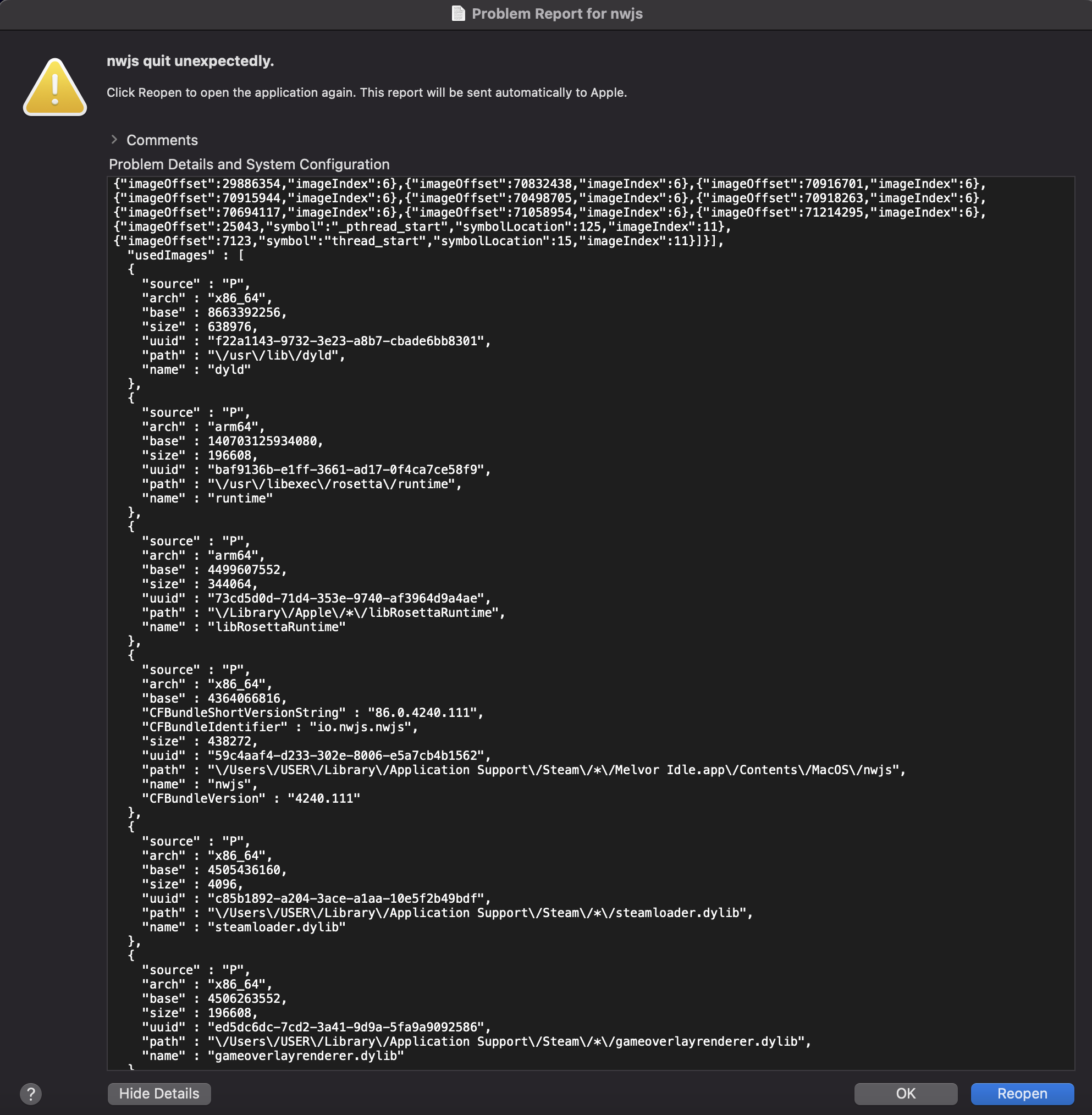Image resolution: width=1092 pixels, height=1115 pixels.
Task: Click the circular help icon bottom left
Action: pyautogui.click(x=31, y=1094)
